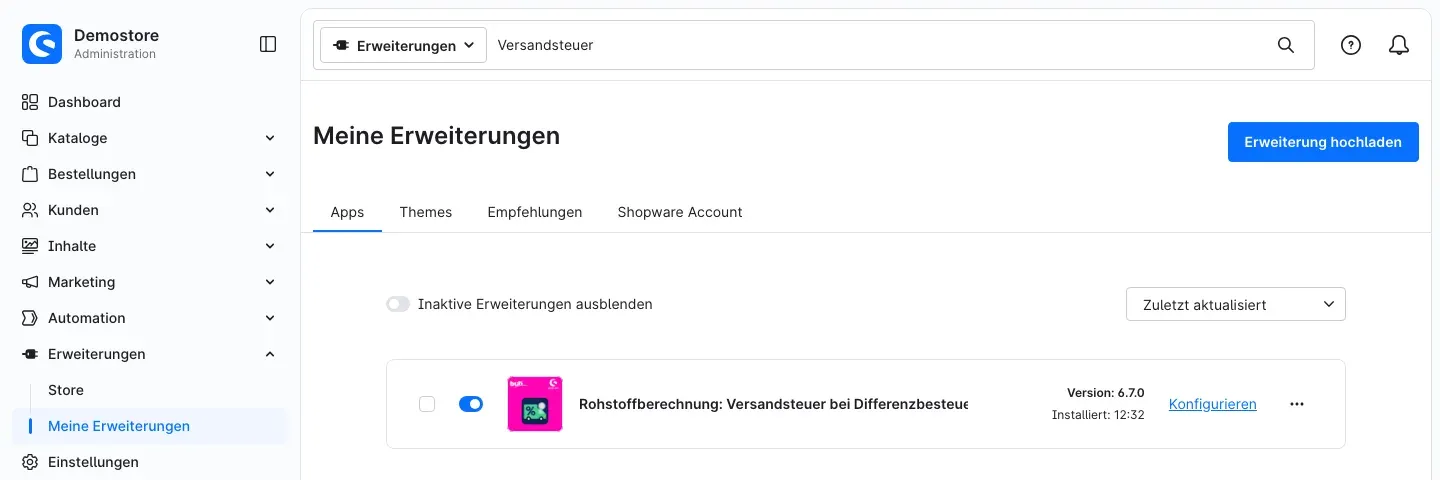Viewport: 1440px width, 480px height.
Task: Open the Erweiterungen search scope dropdown
Action: pos(403,45)
